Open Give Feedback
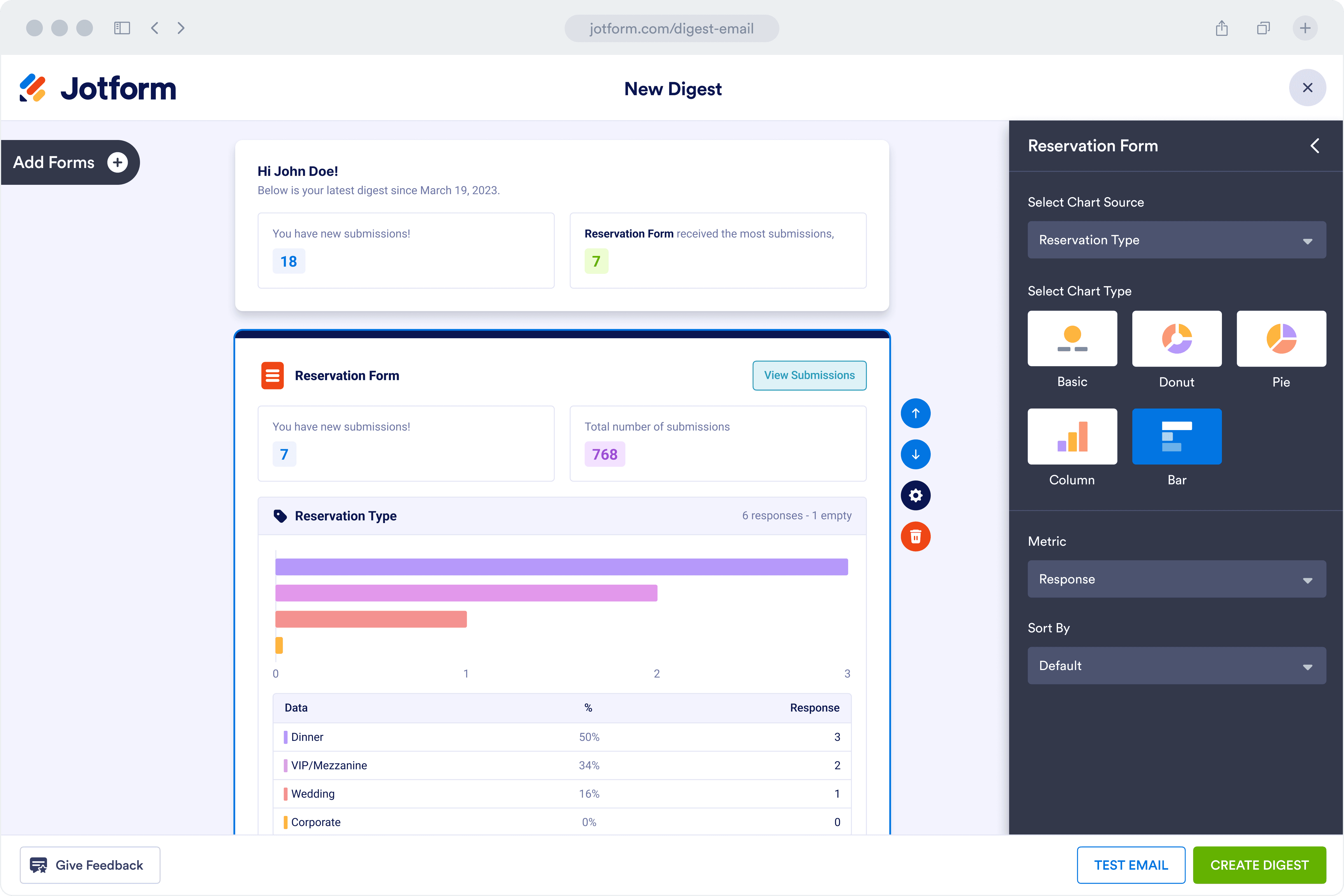The image size is (1344, 896). tap(90, 865)
